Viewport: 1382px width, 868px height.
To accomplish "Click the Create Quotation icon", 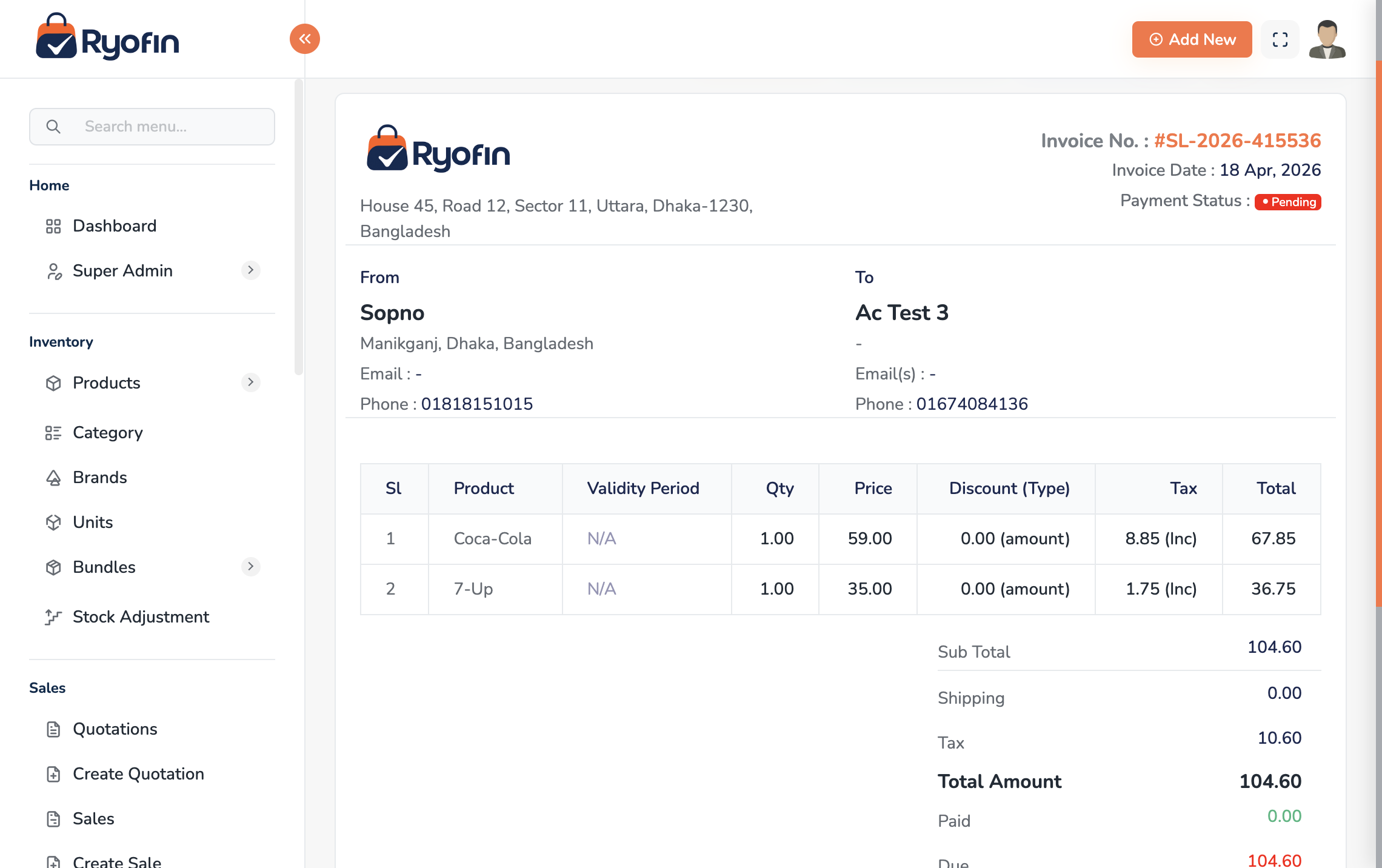I will coord(53,774).
